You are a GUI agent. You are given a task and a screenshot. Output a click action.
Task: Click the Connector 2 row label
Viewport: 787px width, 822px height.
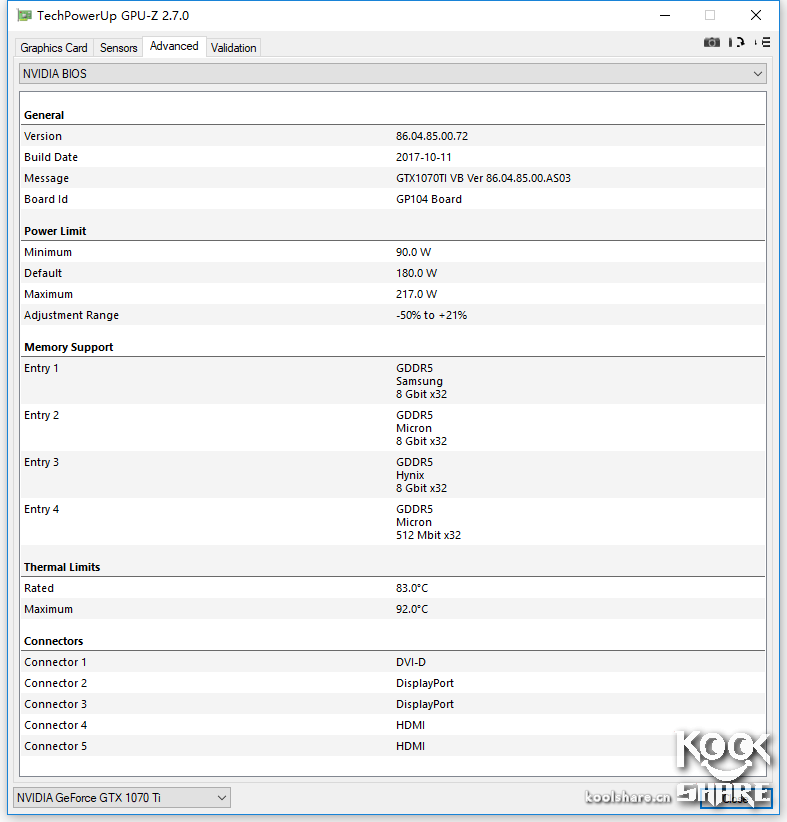[55, 683]
